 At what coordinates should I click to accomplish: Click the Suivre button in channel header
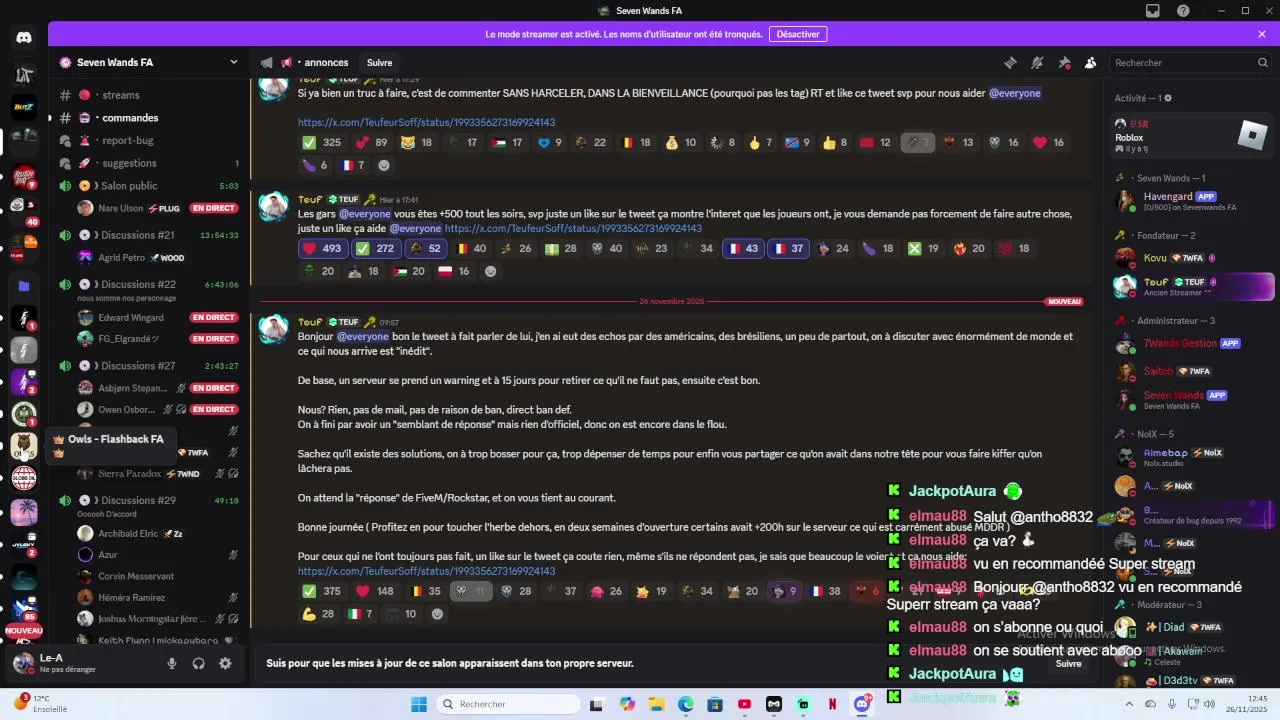[379, 62]
